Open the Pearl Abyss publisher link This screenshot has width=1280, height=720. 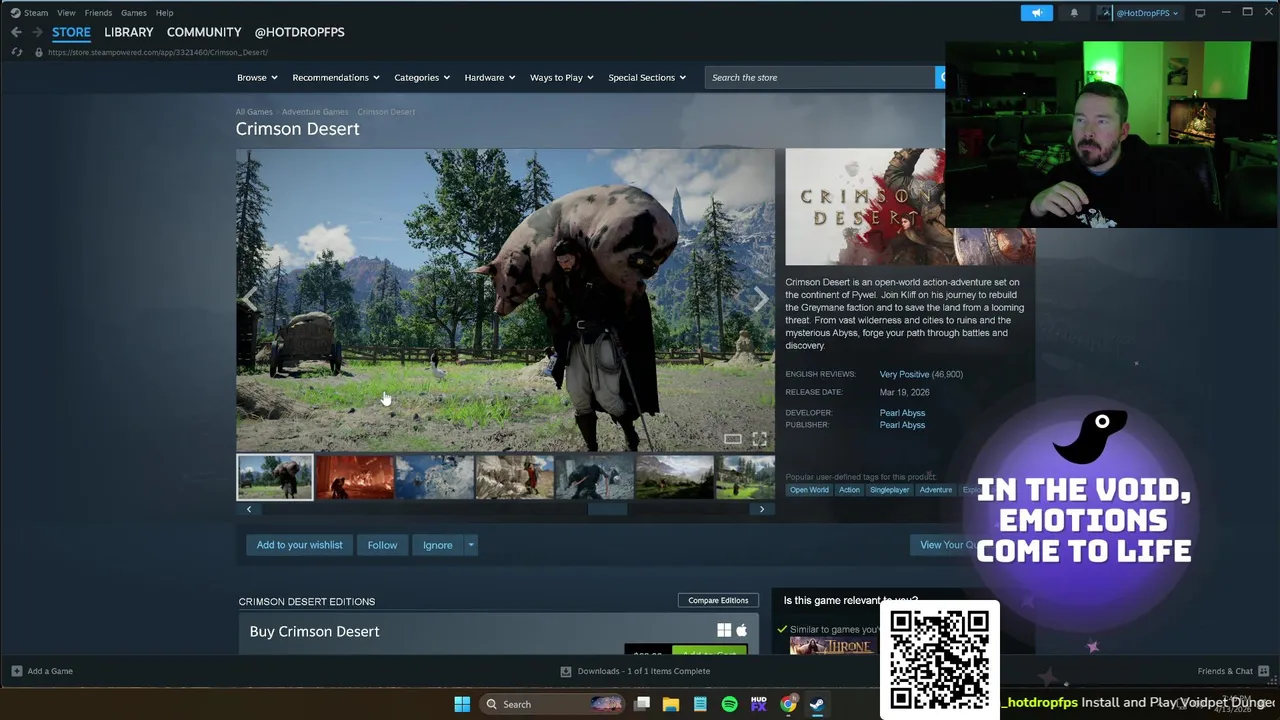902,425
